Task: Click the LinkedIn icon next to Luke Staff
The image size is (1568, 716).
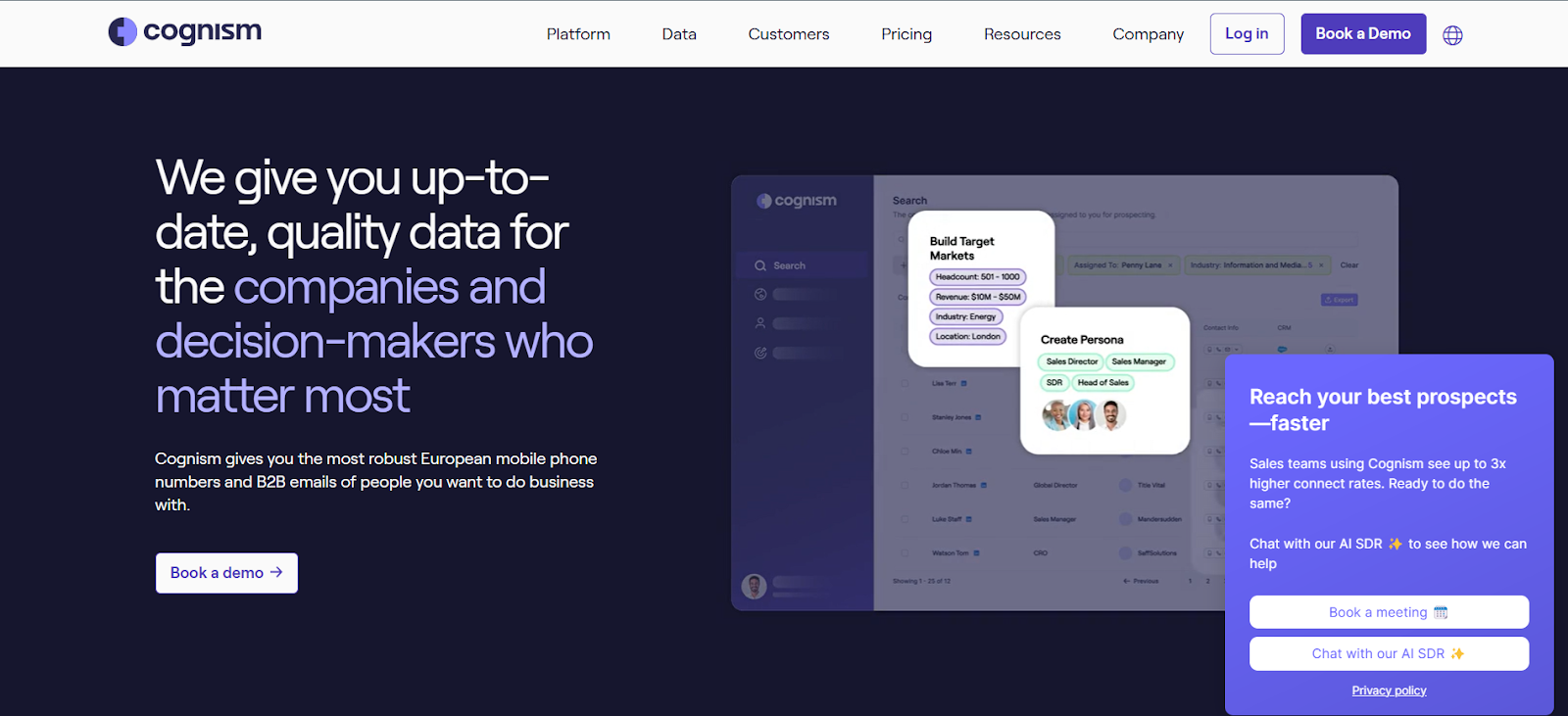Action: [x=969, y=519]
